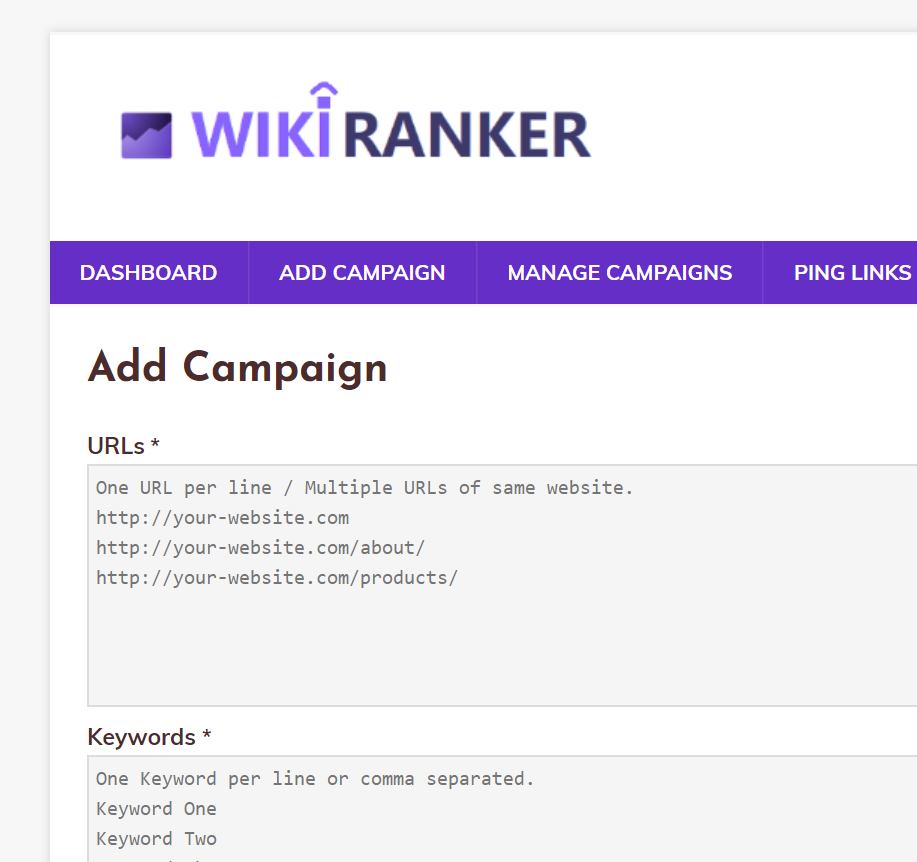Screen dimensions: 917x862
Task: Open the Add Campaign nav tab
Action: coord(362,273)
